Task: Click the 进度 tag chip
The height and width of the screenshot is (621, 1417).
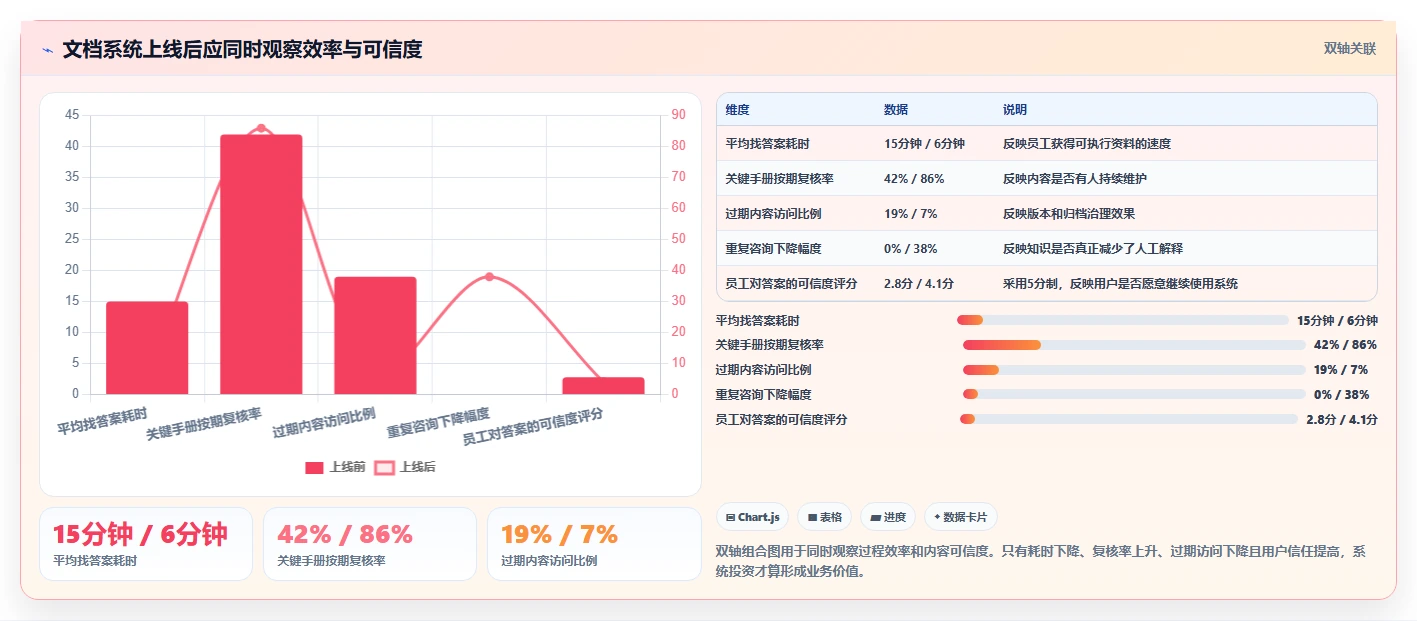Action: 888,517
